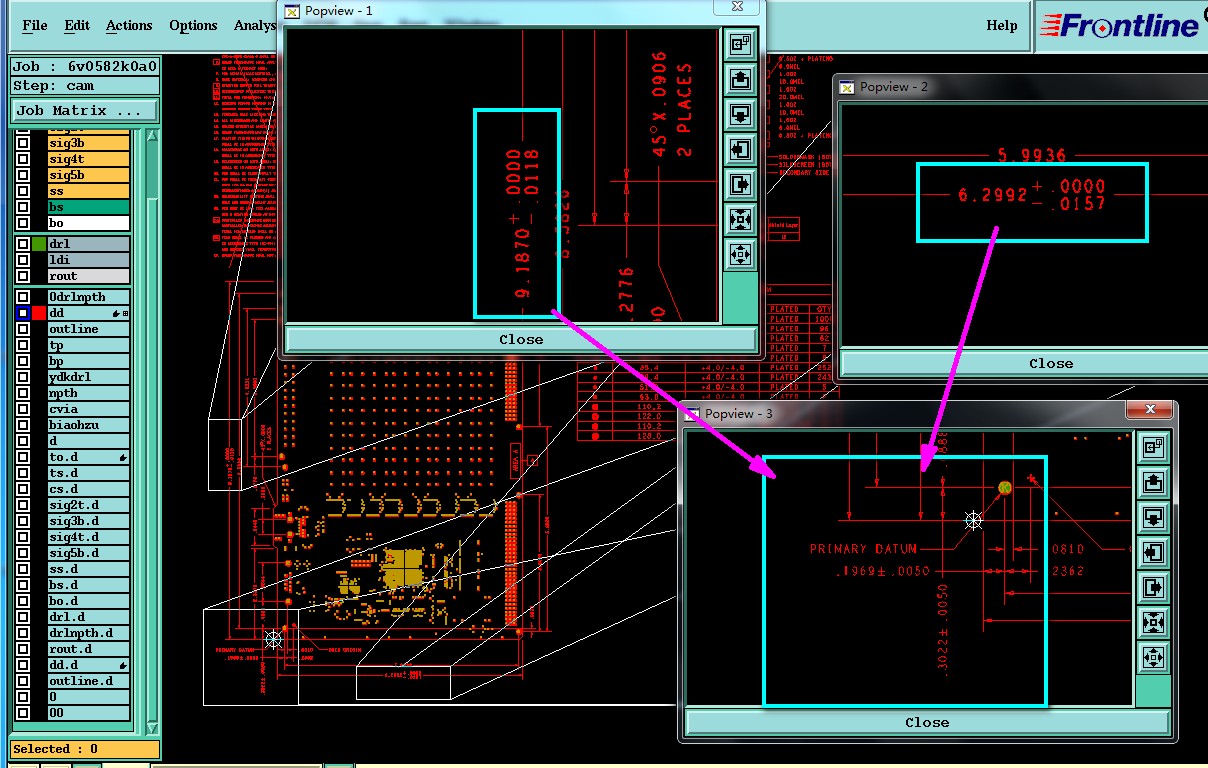Zoom out with outward-arrows icon in Popview 3
The image size is (1208, 768).
(x=1153, y=657)
